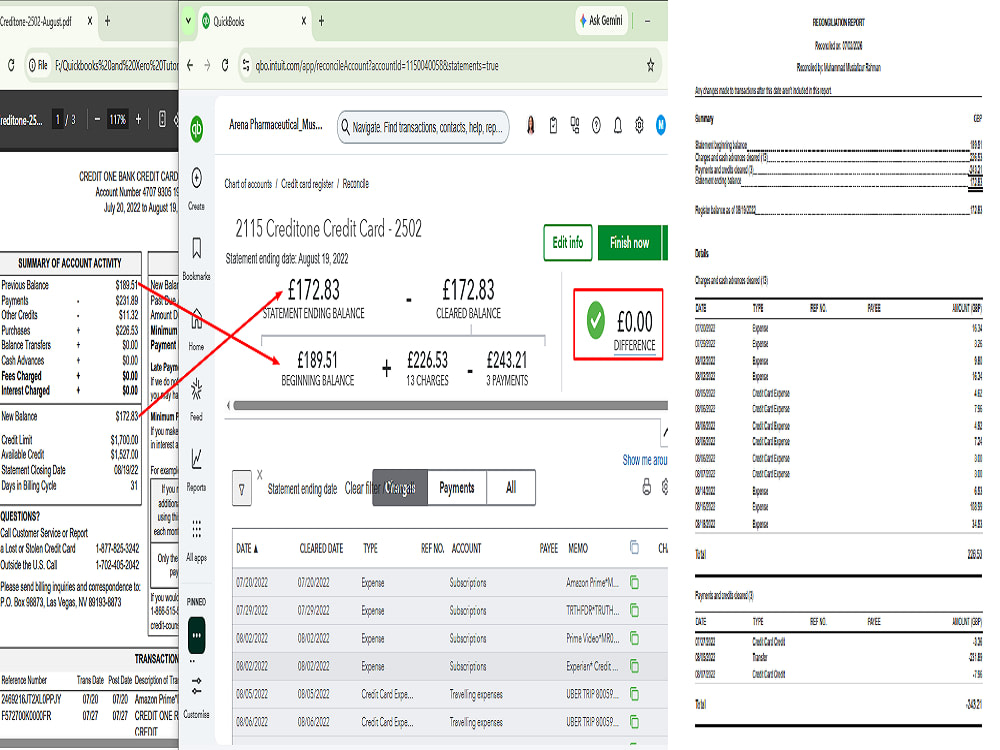Open the Feed icon in QuickBooks sidebar
This screenshot has width=1000, height=750.
click(196, 389)
